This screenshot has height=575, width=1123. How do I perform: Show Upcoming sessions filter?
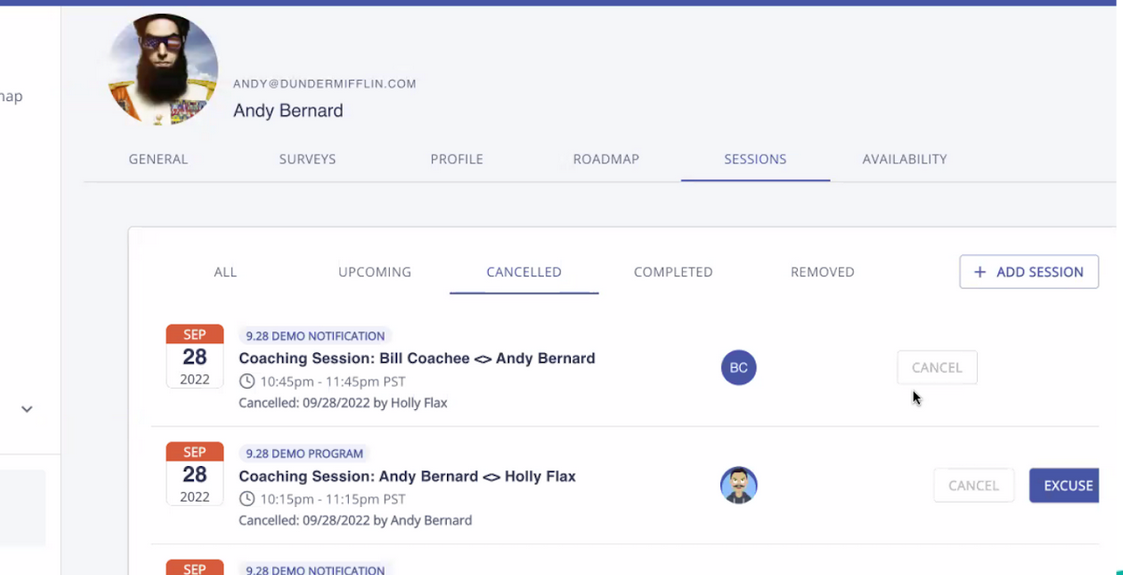pyautogui.click(x=374, y=272)
